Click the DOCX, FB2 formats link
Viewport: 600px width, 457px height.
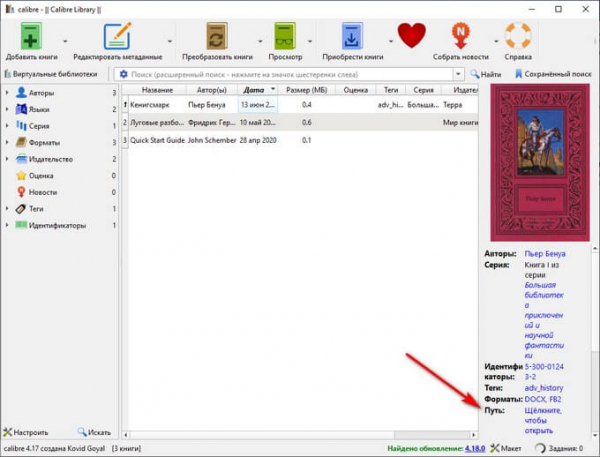[543, 399]
